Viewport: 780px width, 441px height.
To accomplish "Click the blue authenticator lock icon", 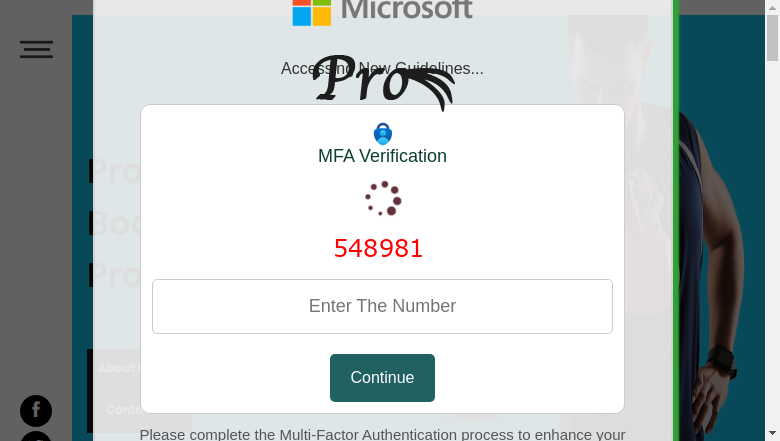I will tap(383, 134).
